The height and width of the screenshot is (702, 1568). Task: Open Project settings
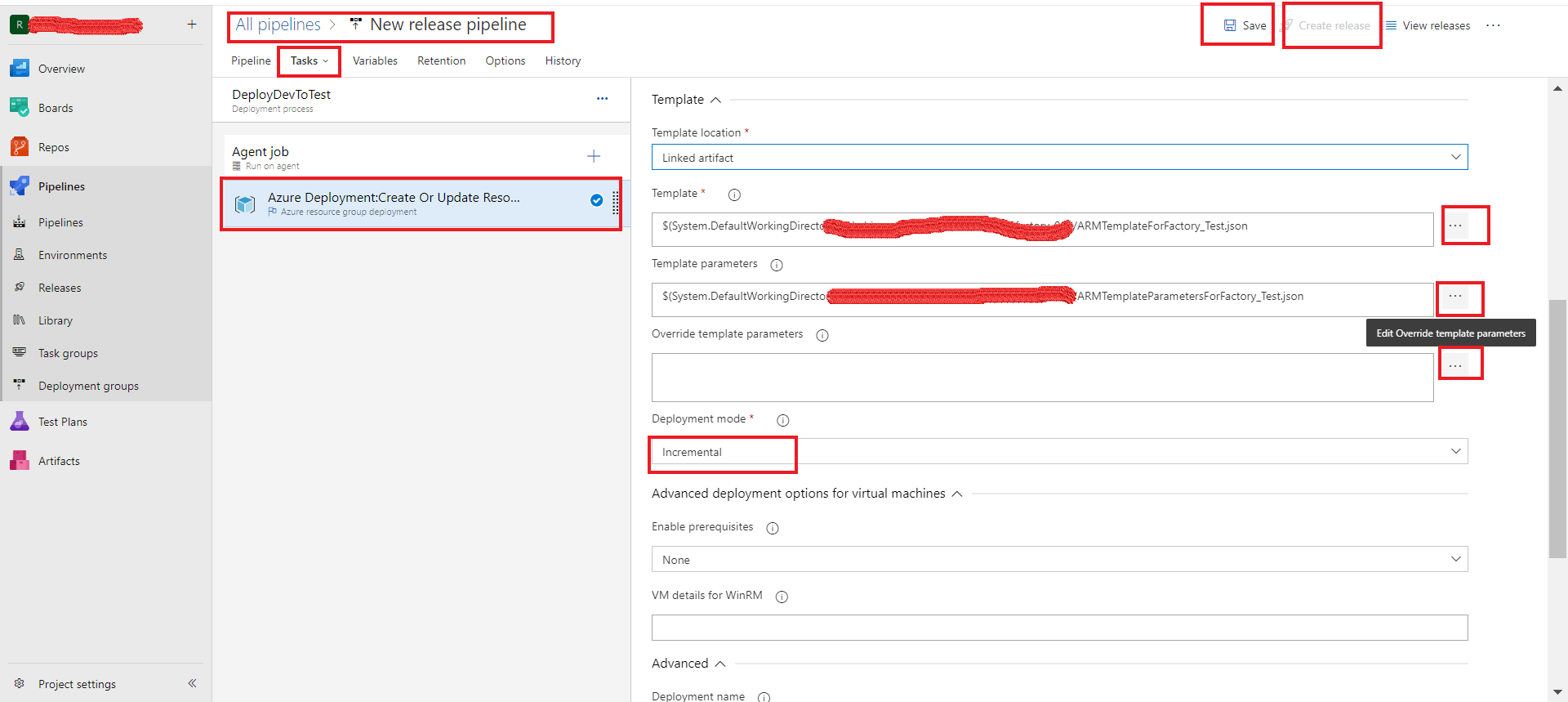tap(77, 684)
